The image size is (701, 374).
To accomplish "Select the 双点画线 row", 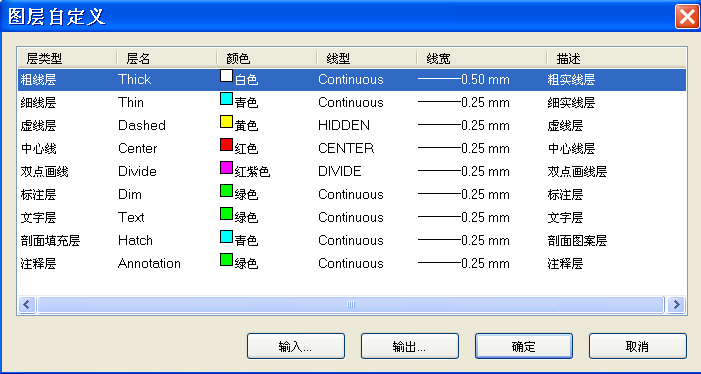I will click(352, 172).
